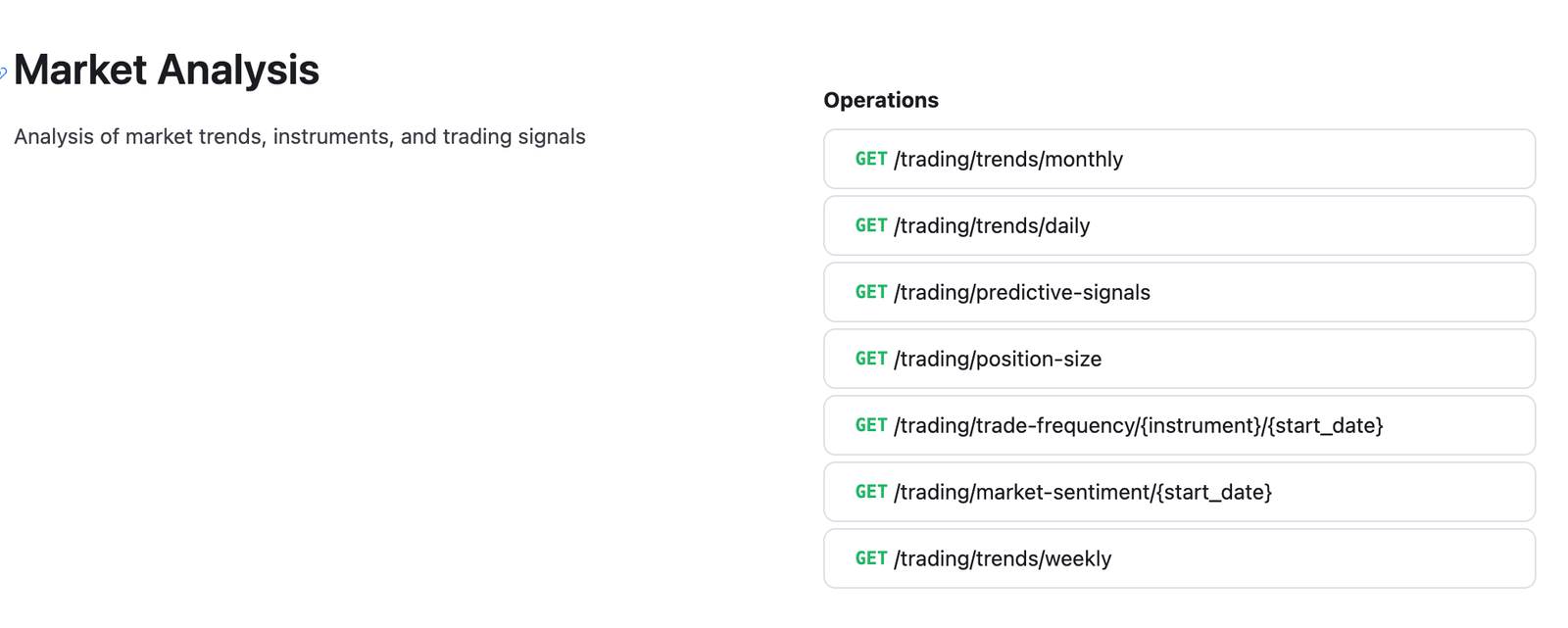Click GET badge of trade-frequency
The height and width of the screenshot is (628, 1568).
870,426
